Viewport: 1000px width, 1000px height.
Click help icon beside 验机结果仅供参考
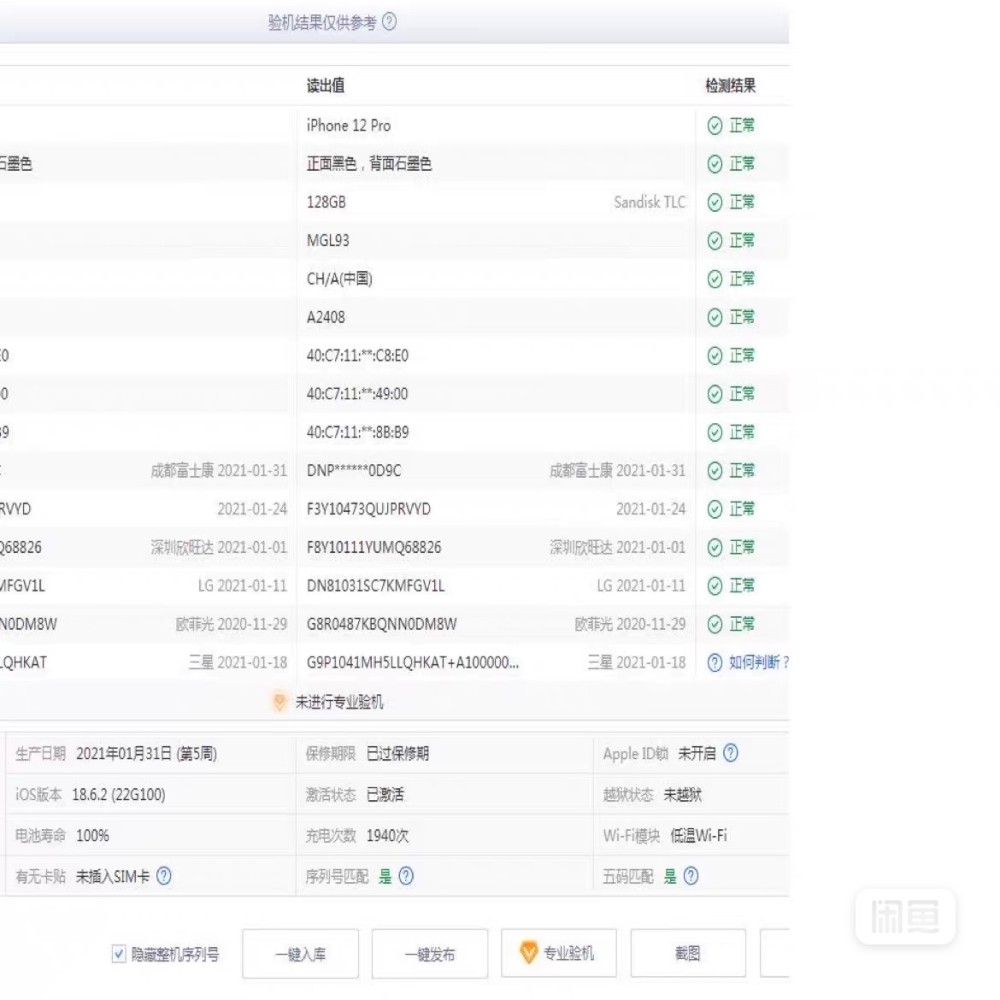389,22
